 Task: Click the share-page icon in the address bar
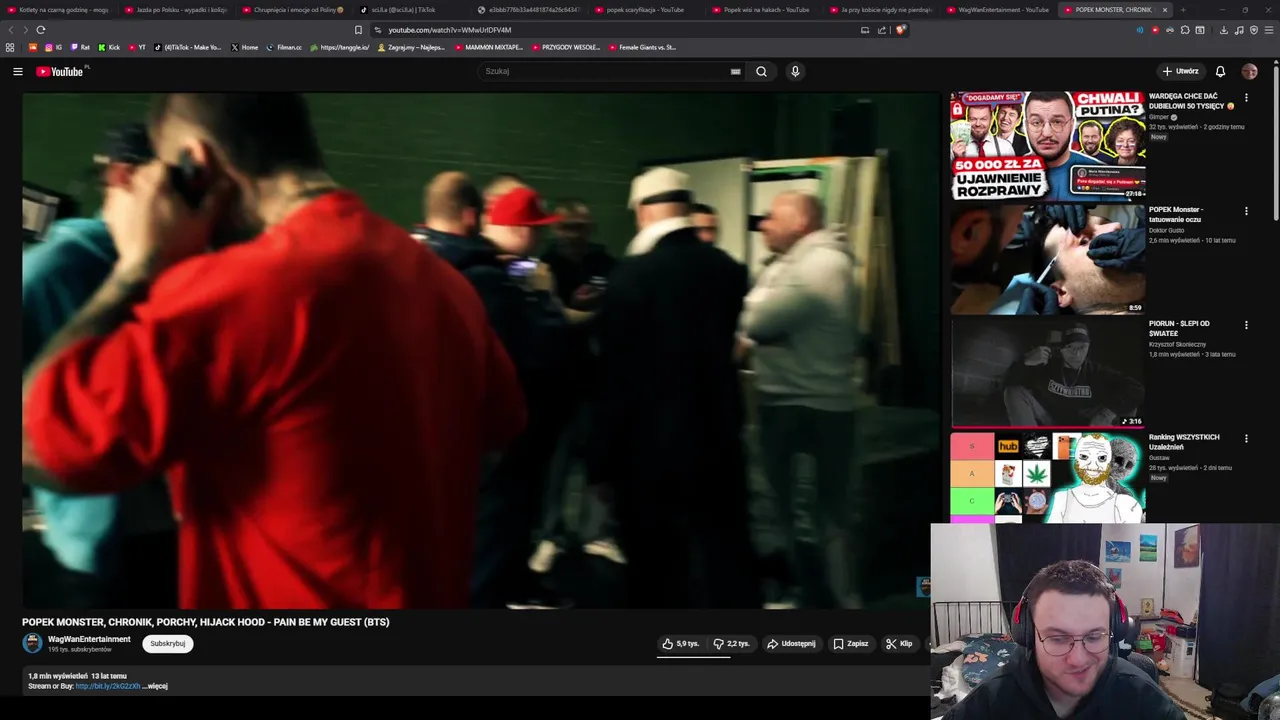[882, 30]
